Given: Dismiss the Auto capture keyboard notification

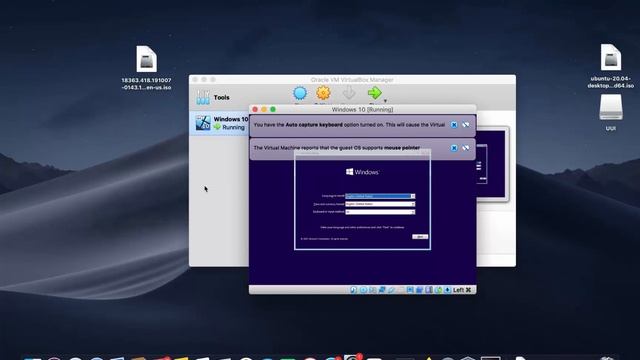Looking at the screenshot, I should [454, 125].
